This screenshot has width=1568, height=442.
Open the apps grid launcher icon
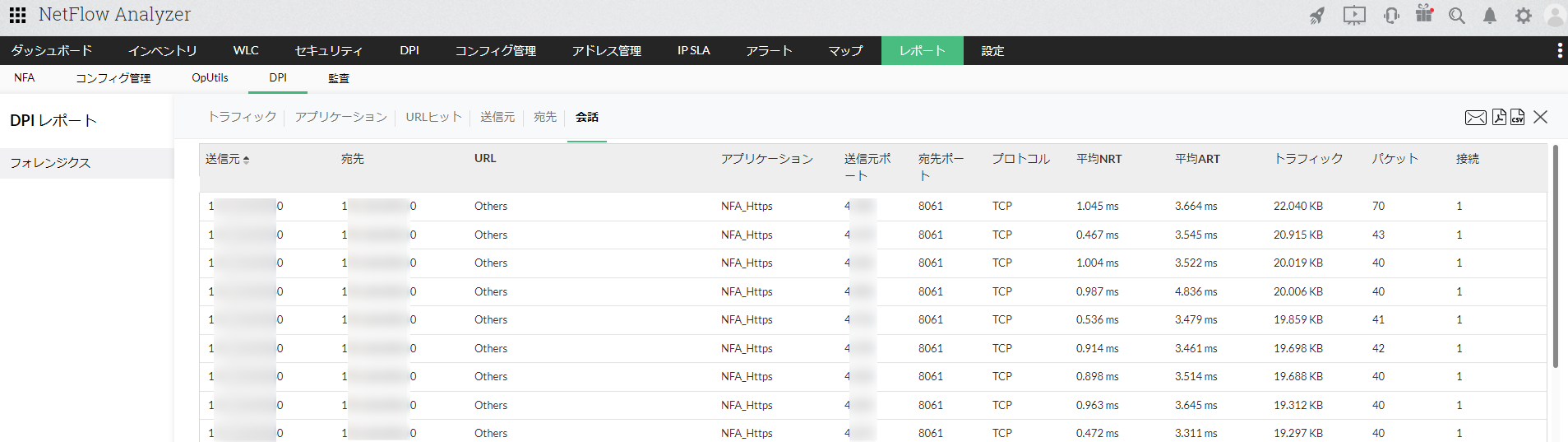(17, 15)
